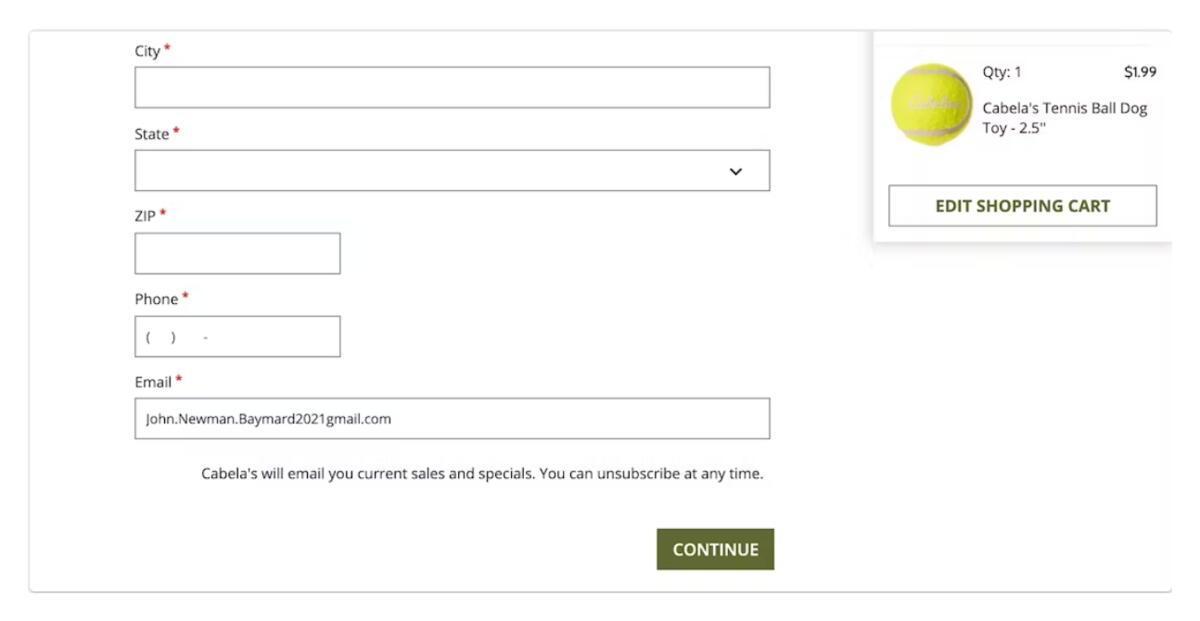Click the red asterisk beside City
The width and height of the screenshot is (1200, 621).
point(167,49)
